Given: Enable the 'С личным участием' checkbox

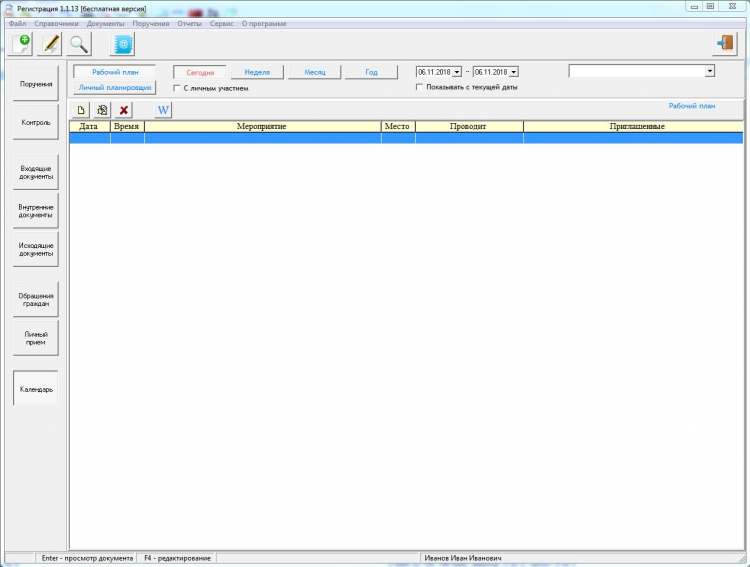Looking at the screenshot, I should (x=177, y=88).
